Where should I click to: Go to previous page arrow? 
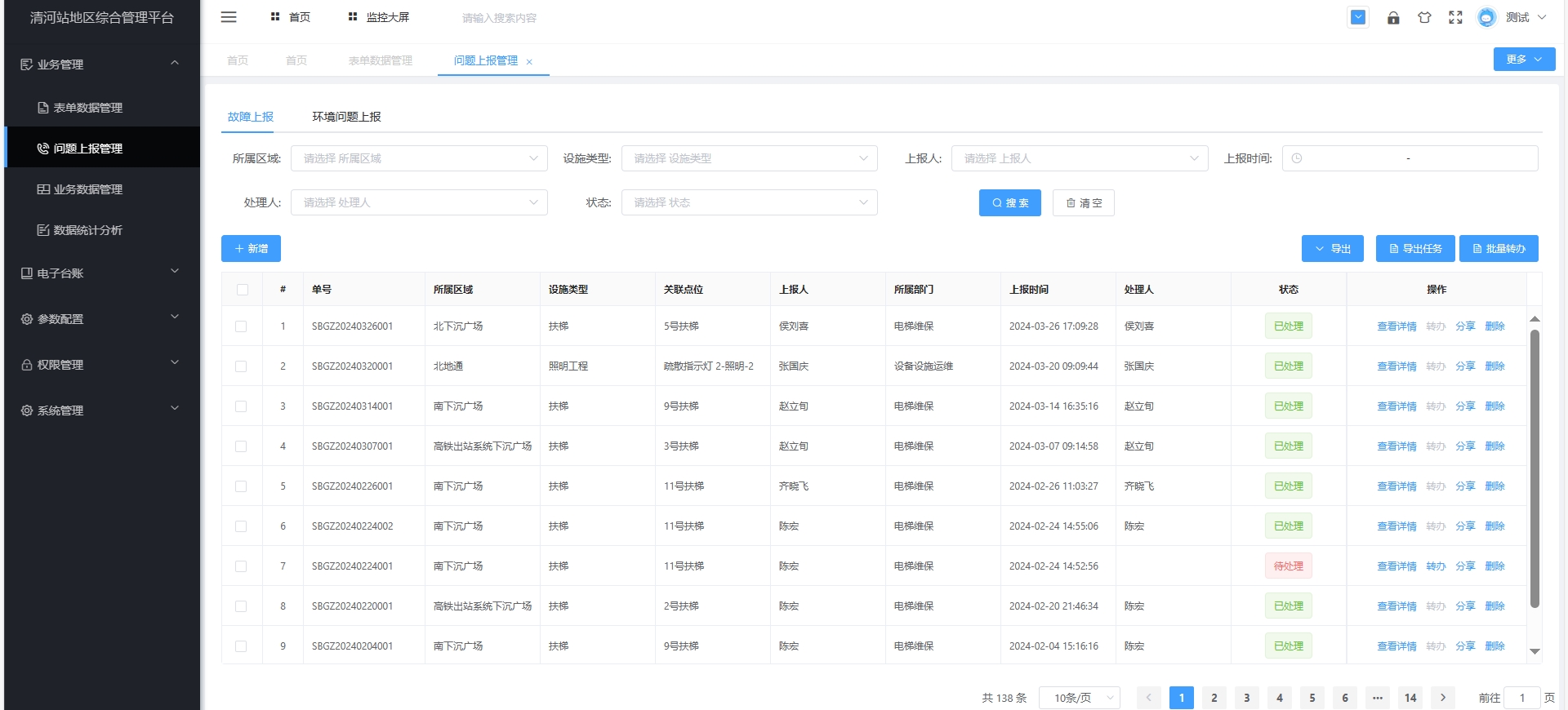point(1148,698)
